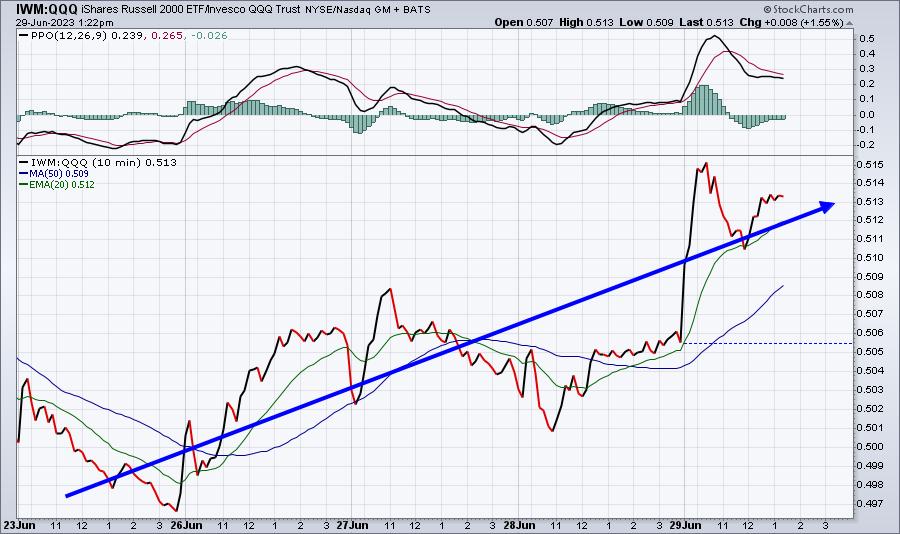
Task: Click the black marker before IWM:QQQ (10 min)
Action: point(24,162)
